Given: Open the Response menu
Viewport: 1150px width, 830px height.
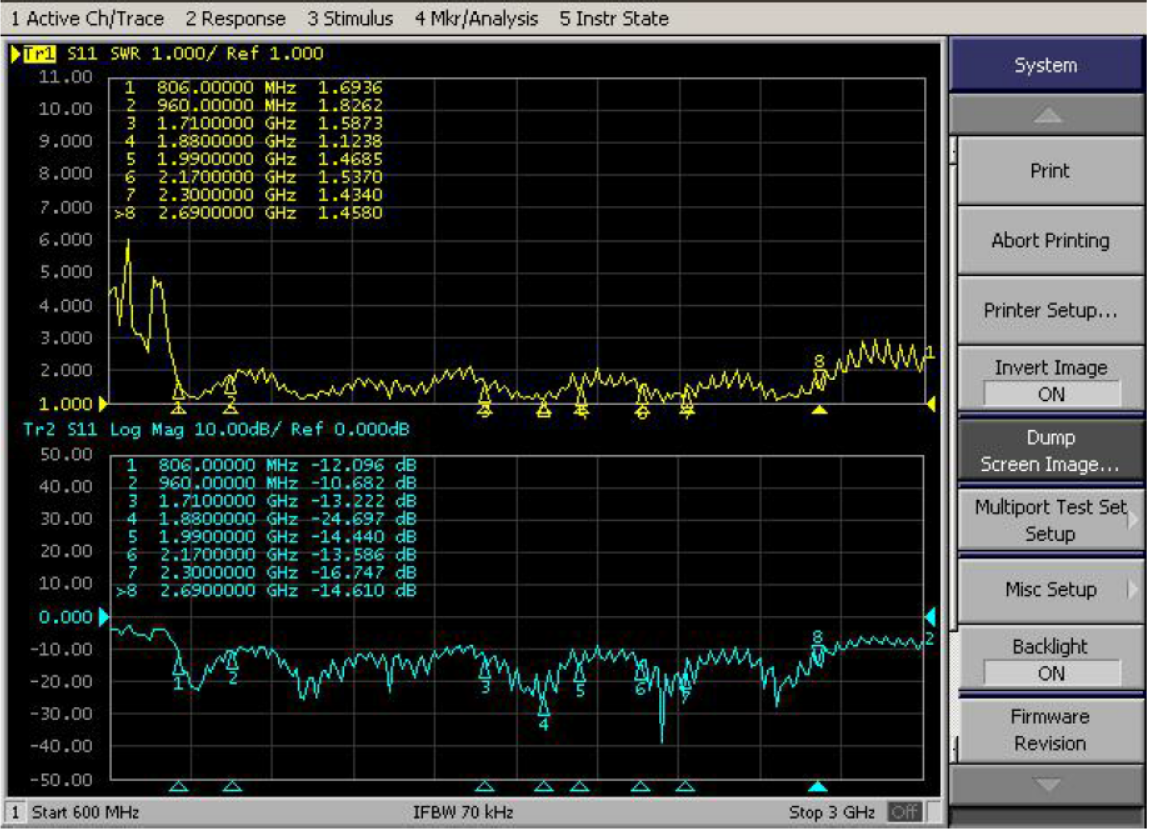Looking at the screenshot, I should (x=236, y=19).
